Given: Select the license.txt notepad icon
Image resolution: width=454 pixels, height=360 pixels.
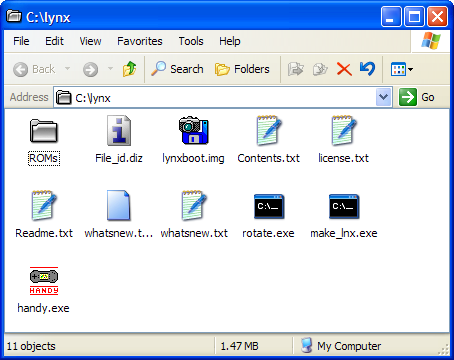Looking at the screenshot, I should (344, 131).
